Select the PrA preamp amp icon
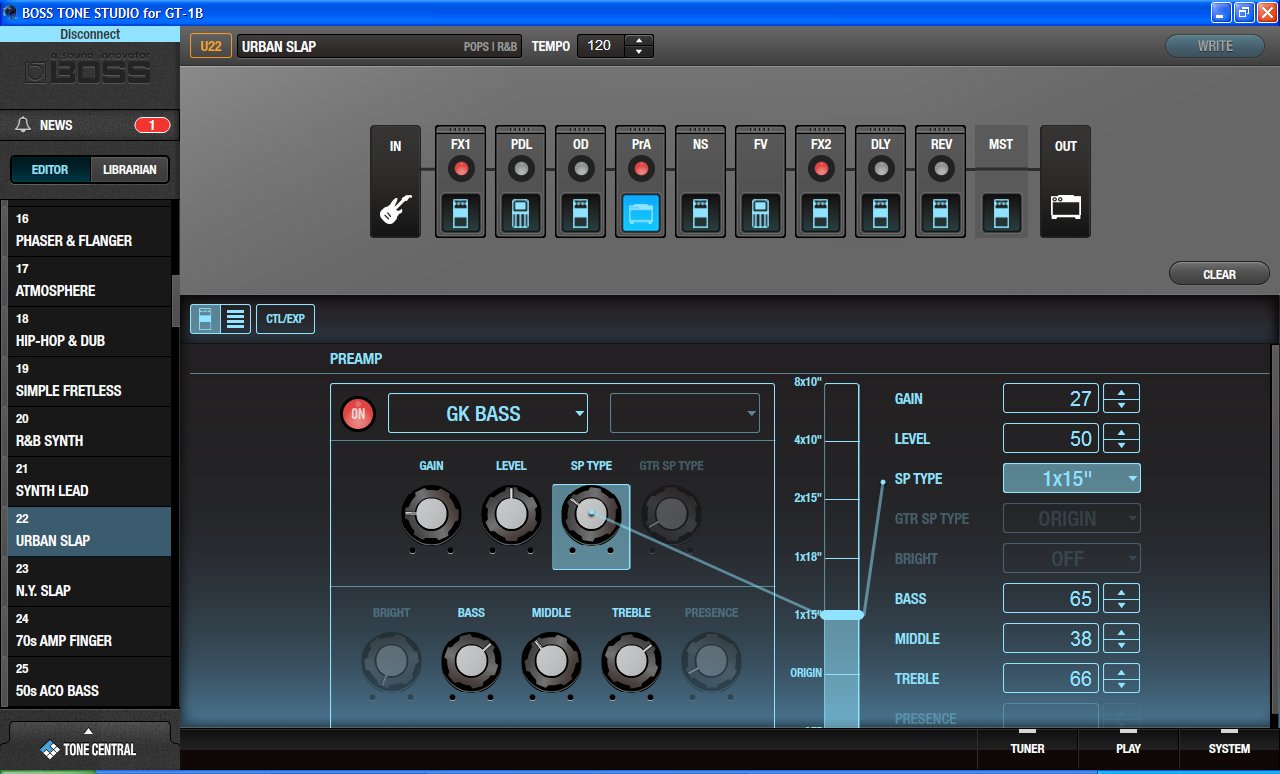 [641, 212]
